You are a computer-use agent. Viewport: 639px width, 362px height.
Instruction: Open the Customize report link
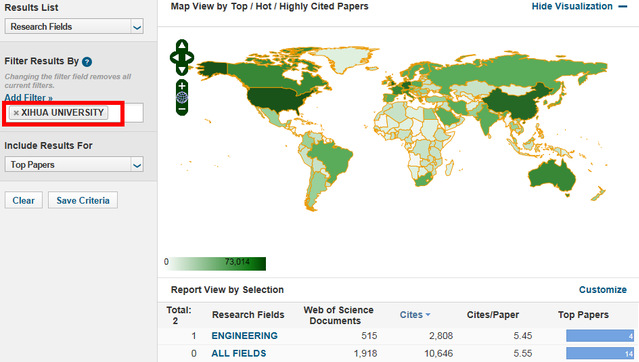click(x=603, y=290)
